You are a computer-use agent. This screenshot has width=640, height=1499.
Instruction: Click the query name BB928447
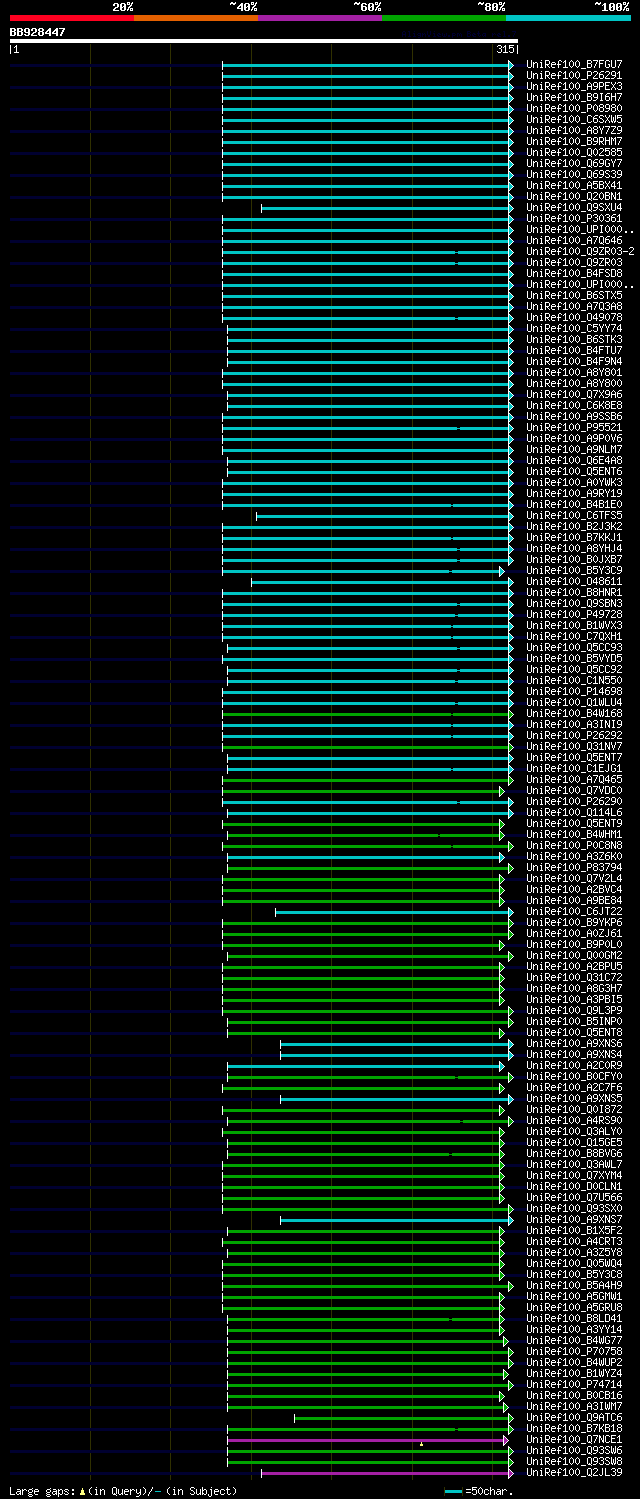click(38, 32)
